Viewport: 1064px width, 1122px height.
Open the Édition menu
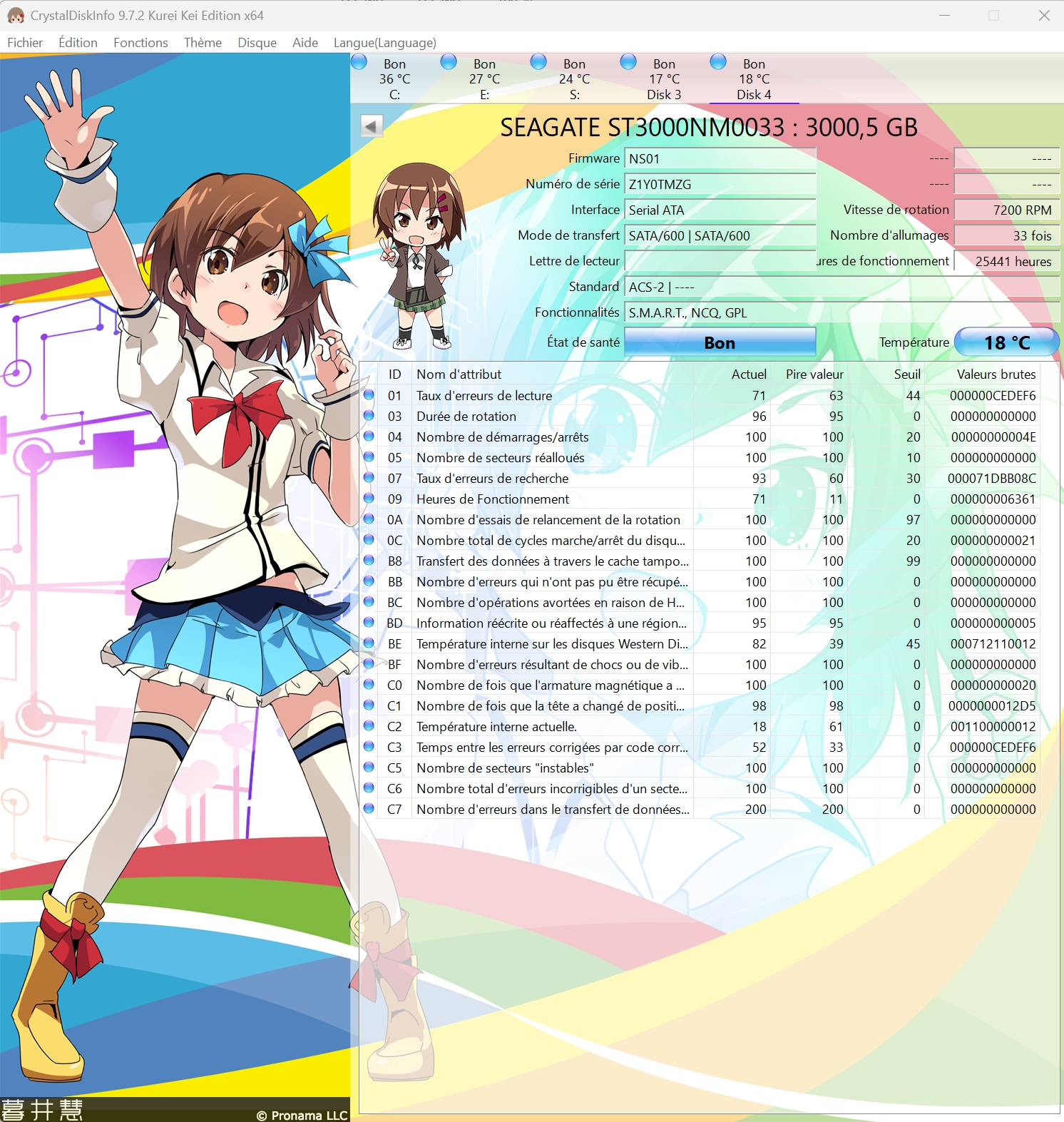[78, 43]
